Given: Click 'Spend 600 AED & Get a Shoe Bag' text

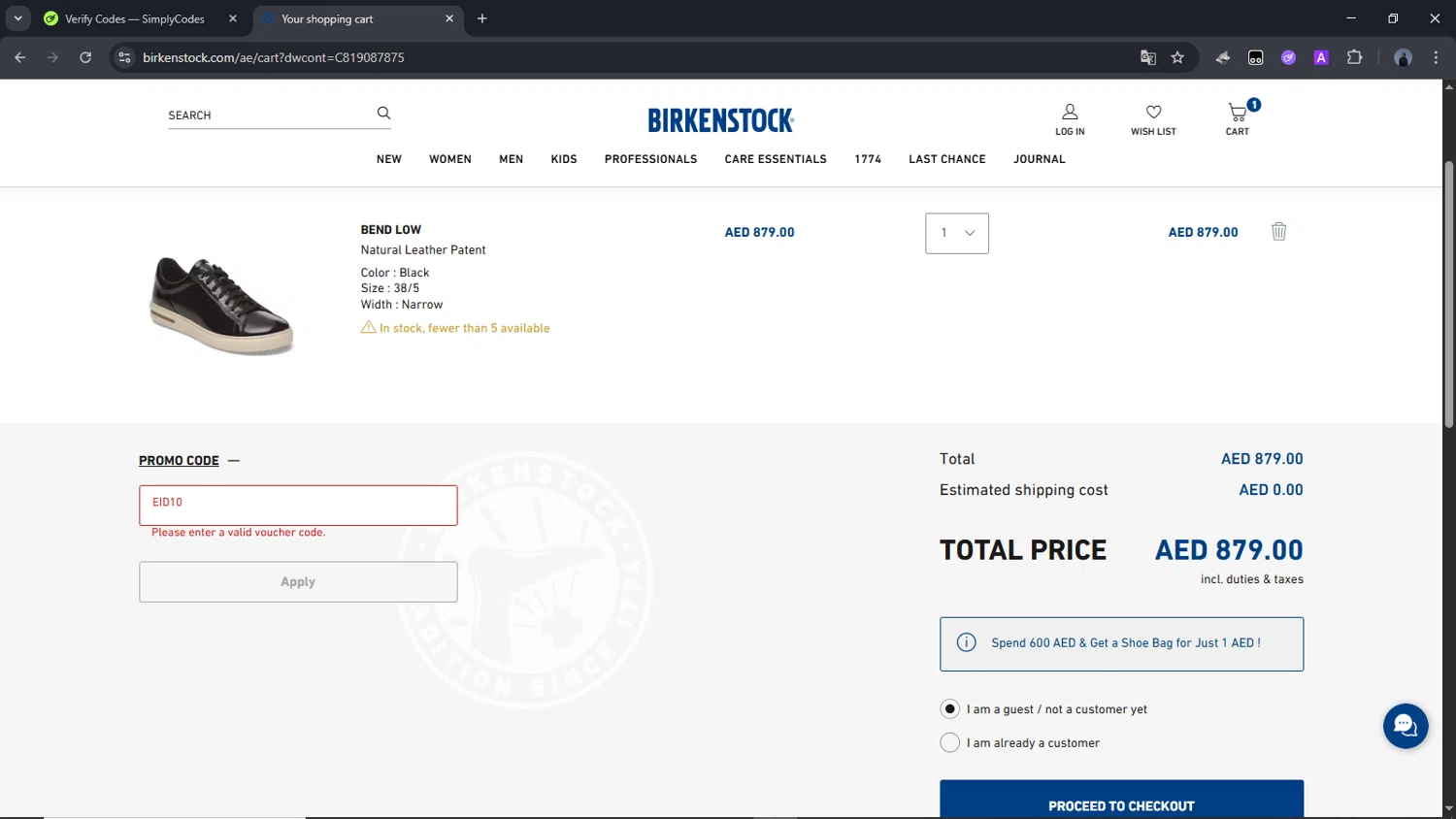Looking at the screenshot, I should (1126, 642).
